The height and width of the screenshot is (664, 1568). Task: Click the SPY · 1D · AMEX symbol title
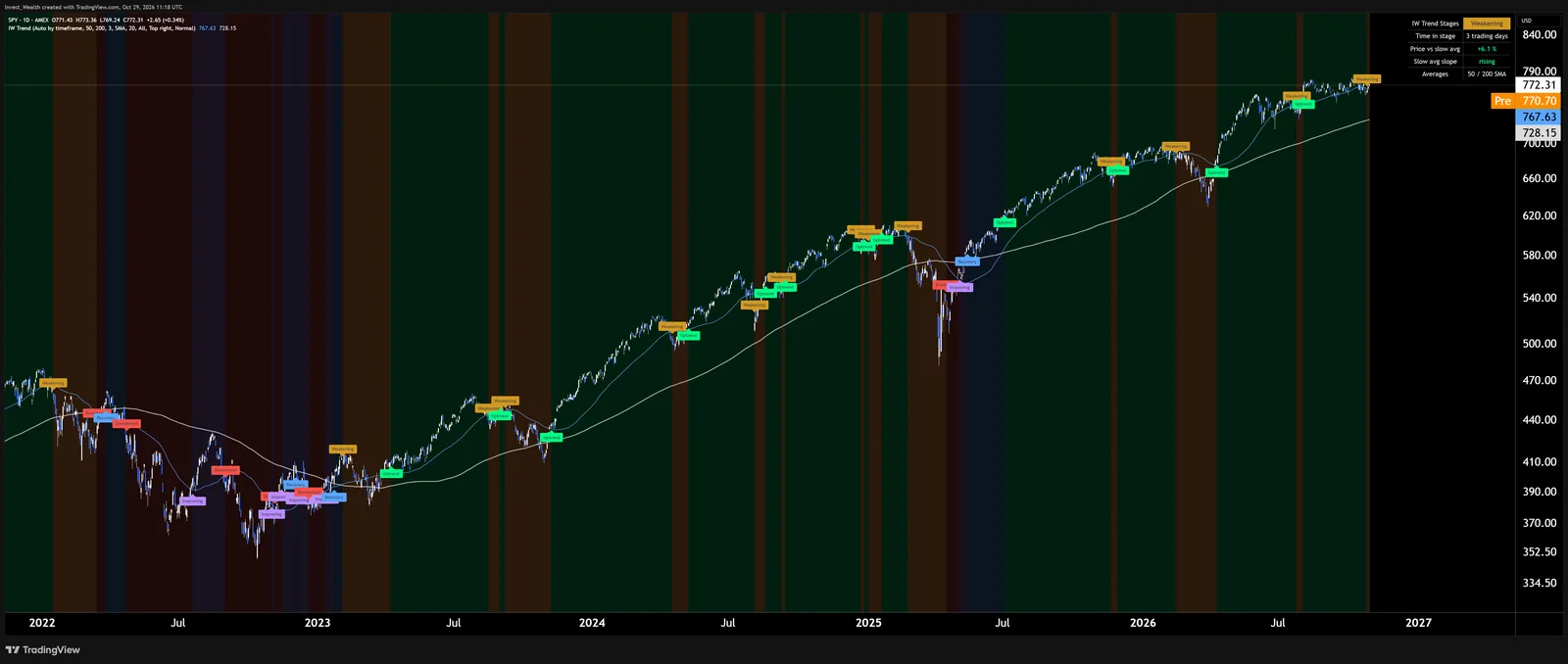click(28, 20)
